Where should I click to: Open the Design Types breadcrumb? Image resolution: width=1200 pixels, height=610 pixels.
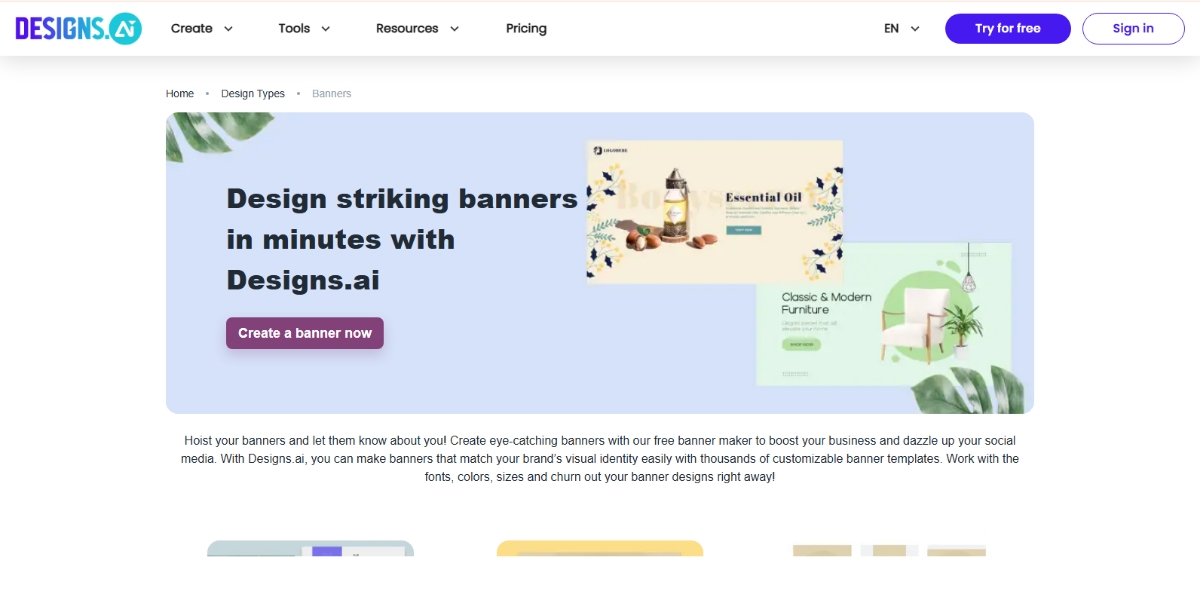tap(253, 93)
